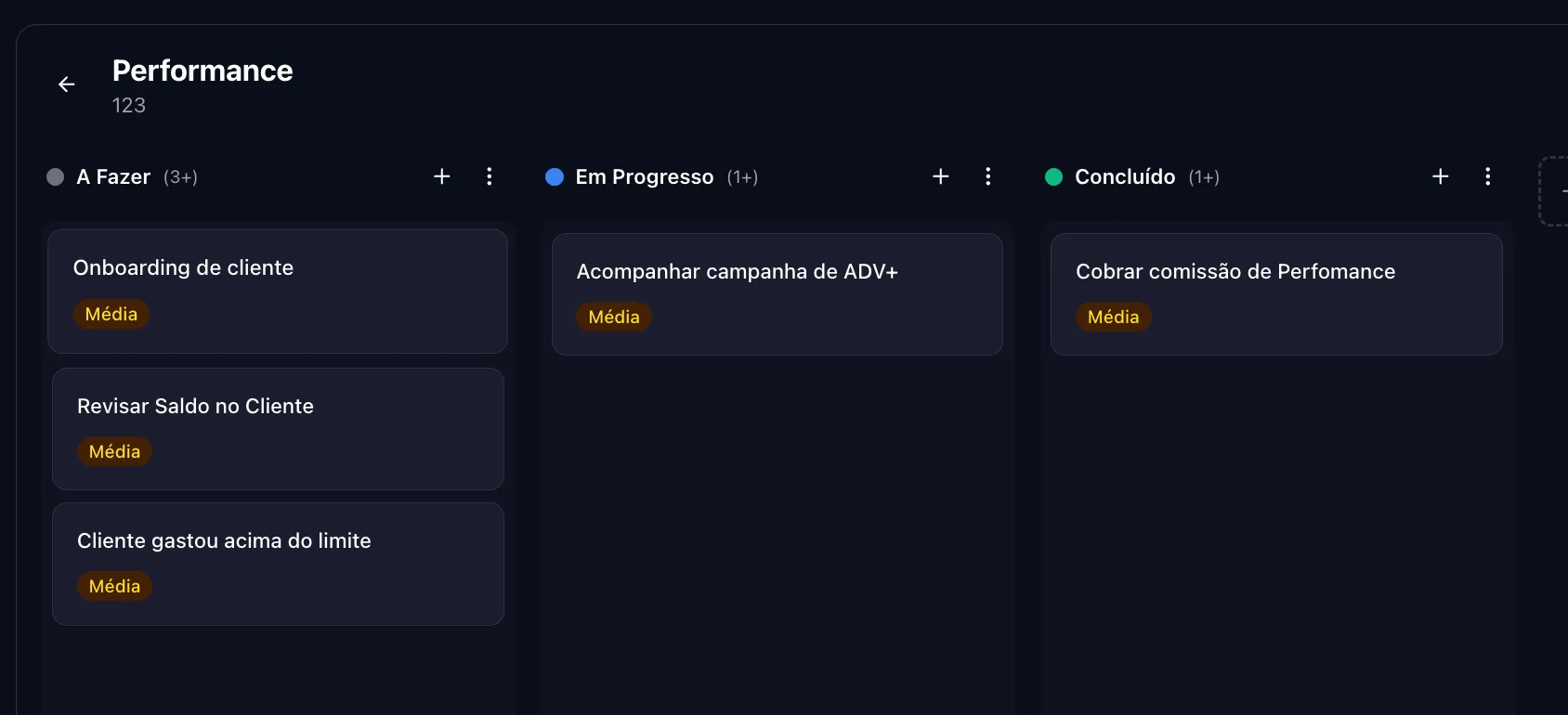1568x715 pixels.
Task: Click the green Concluído status dot
Action: coord(1053,177)
